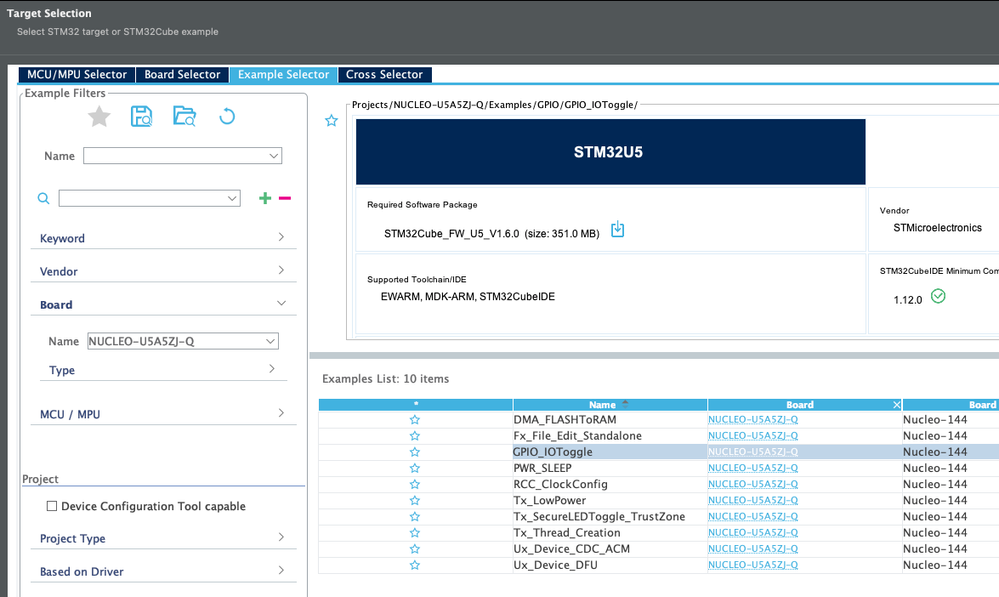Select the PWR_SLEEP example name
Screen dimensions: 999x597
(542, 468)
